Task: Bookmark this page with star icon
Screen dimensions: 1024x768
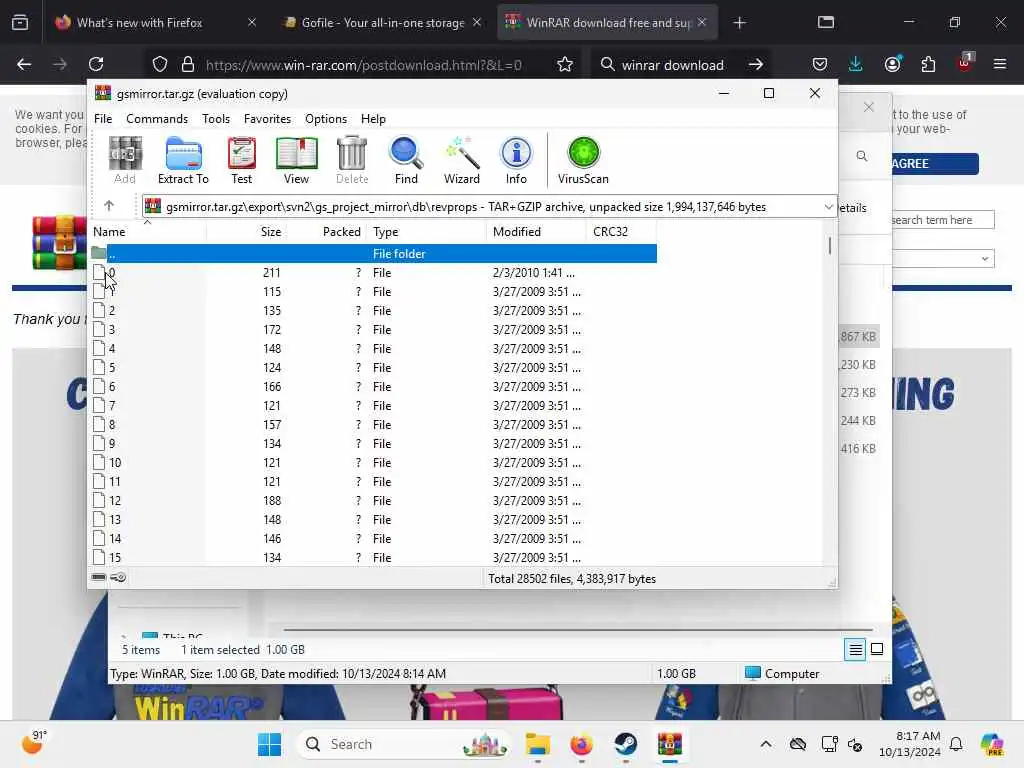Action: coord(565,64)
